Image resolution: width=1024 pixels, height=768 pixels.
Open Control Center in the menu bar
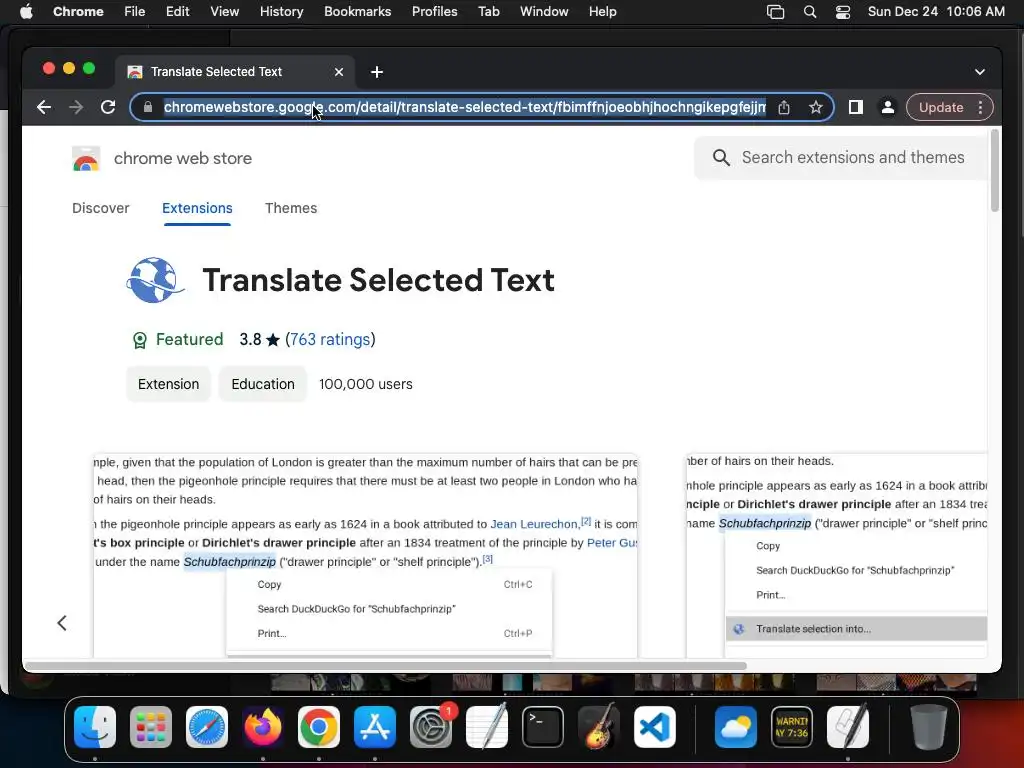[843, 12]
